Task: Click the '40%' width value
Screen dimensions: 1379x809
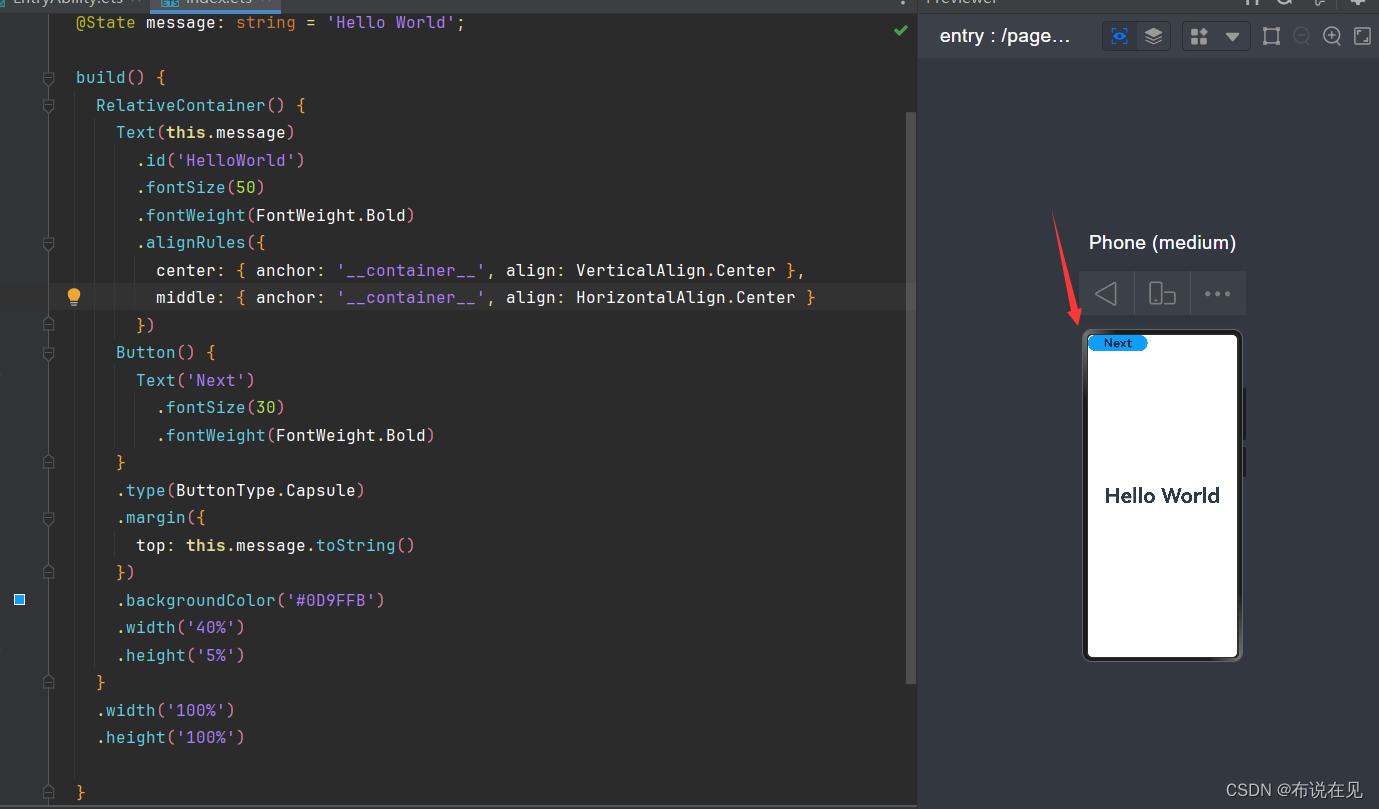Action: [211, 628]
